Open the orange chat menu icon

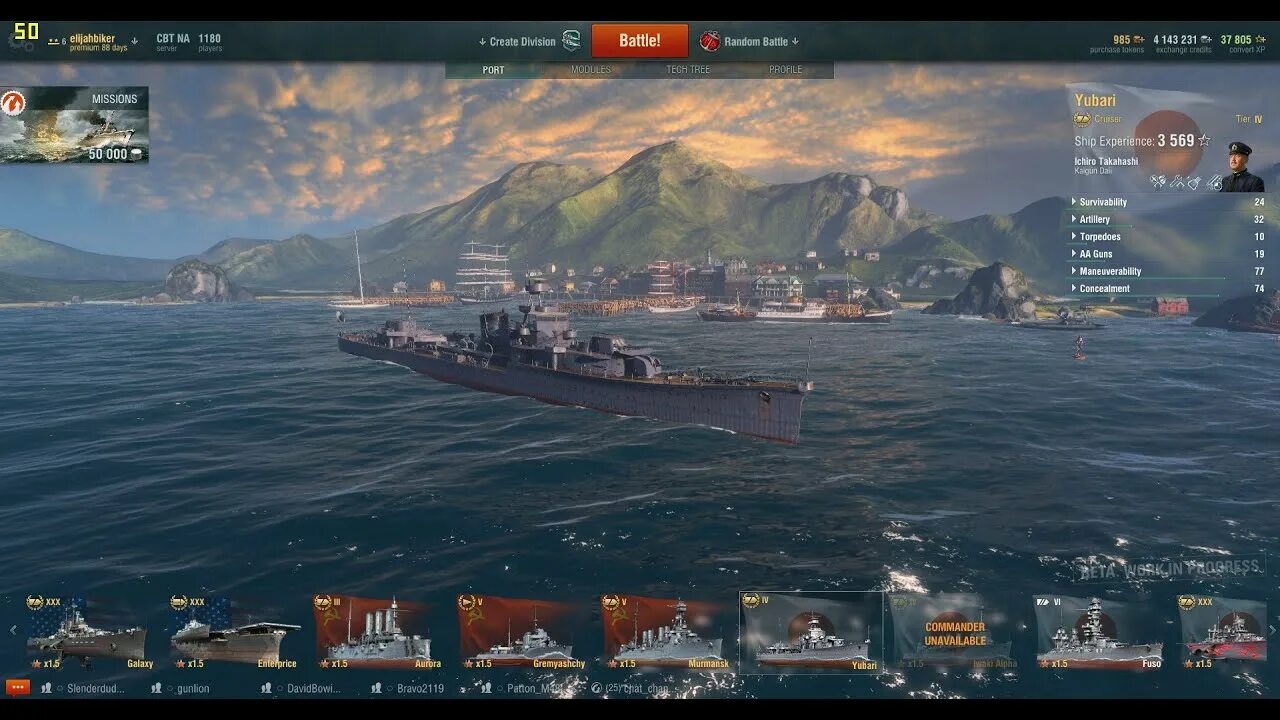18,688
